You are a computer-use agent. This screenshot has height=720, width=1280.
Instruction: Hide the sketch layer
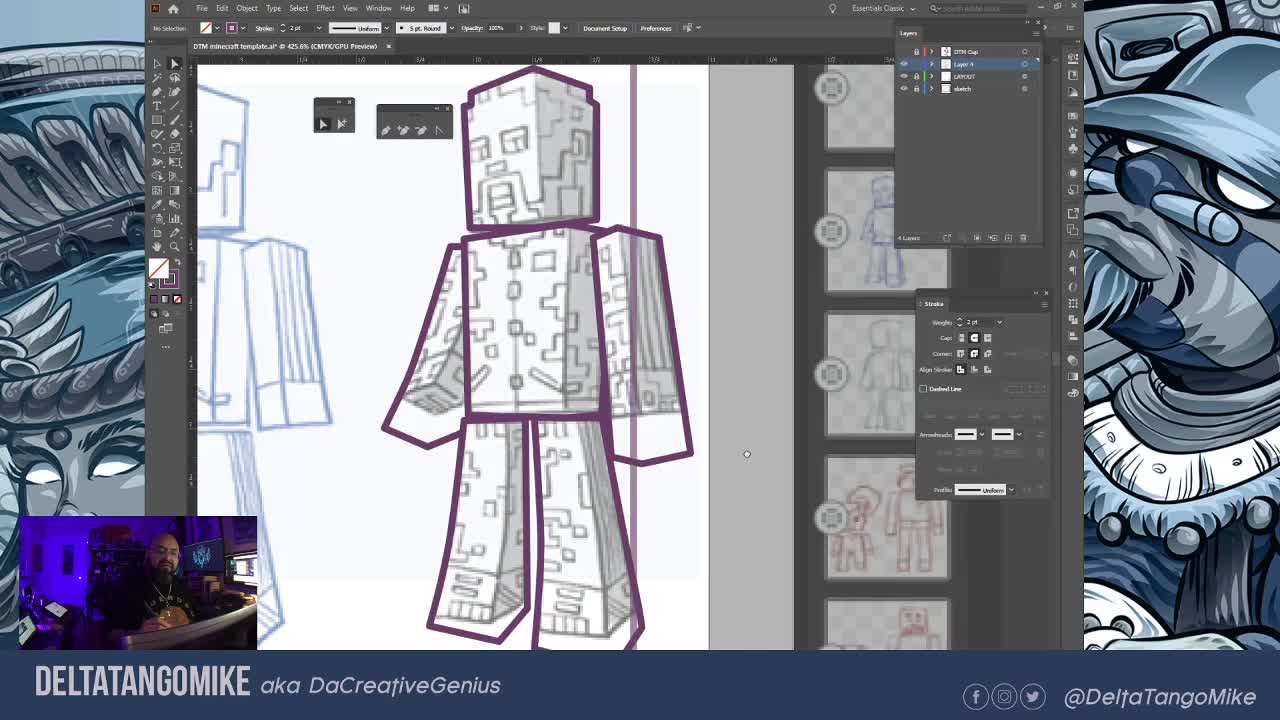903,88
